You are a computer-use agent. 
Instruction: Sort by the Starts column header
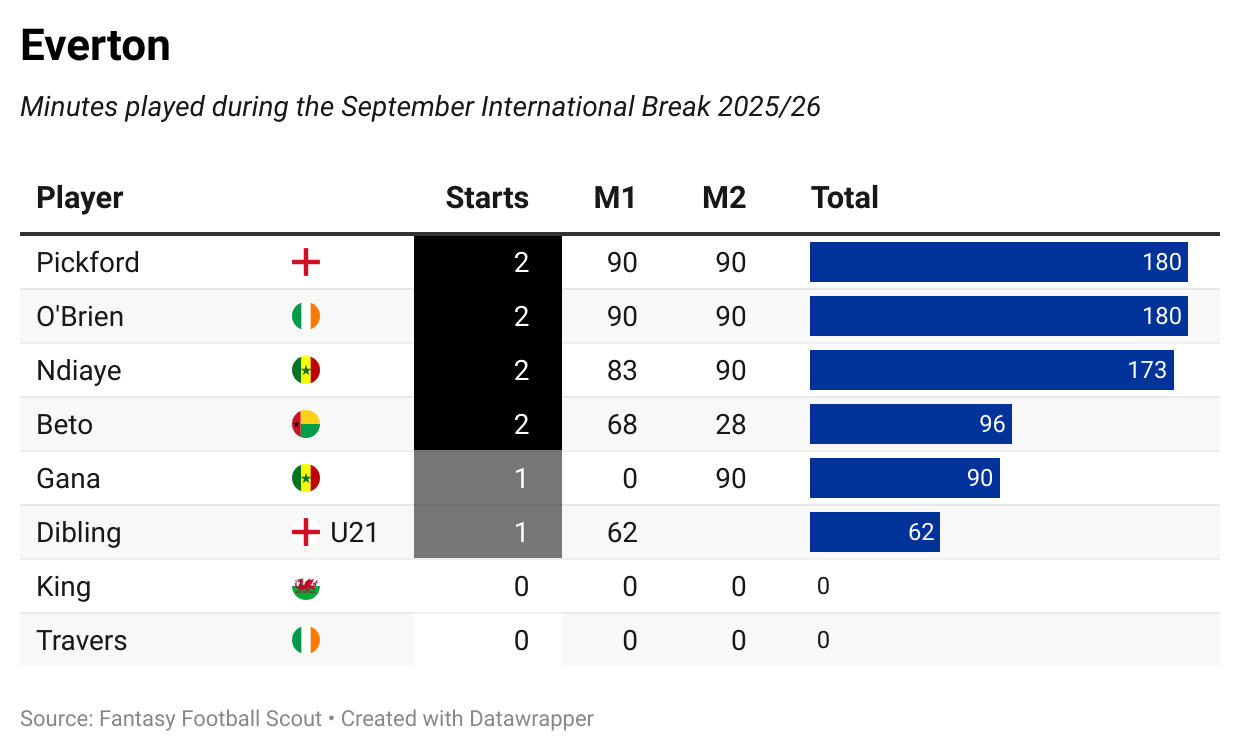[487, 198]
